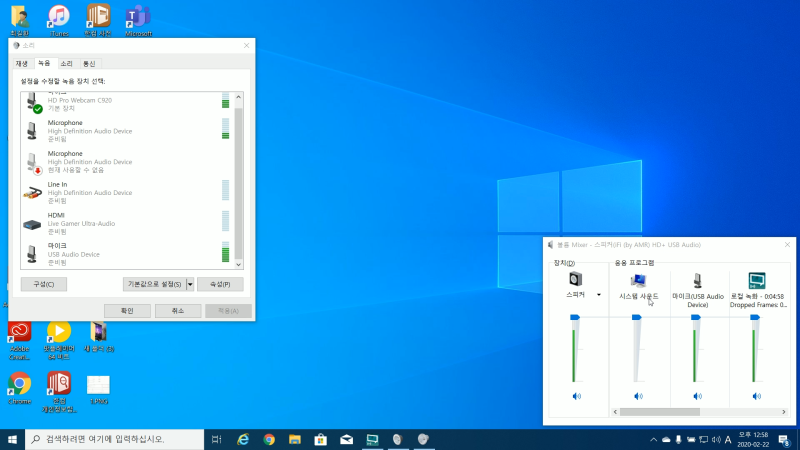The width and height of the screenshot is (800, 450).
Task: Open Windows Start menu
Action: point(12,439)
